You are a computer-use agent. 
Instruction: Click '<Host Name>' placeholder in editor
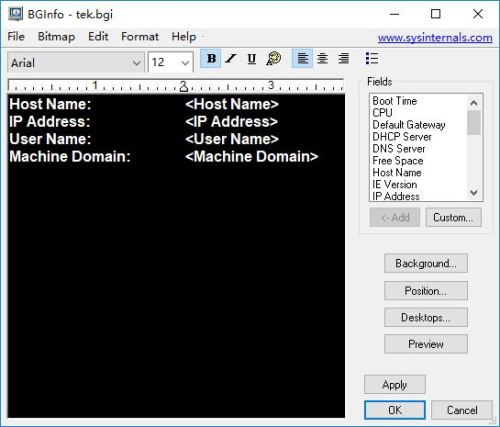coord(232,104)
